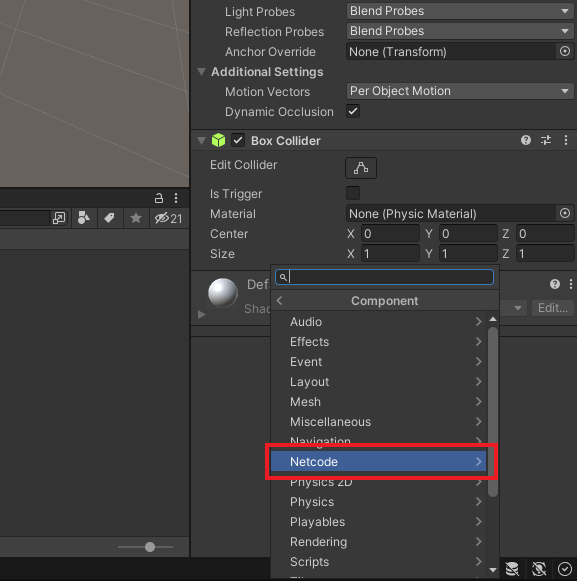The image size is (577, 581).
Task: Open the Event component category
Action: (378, 362)
